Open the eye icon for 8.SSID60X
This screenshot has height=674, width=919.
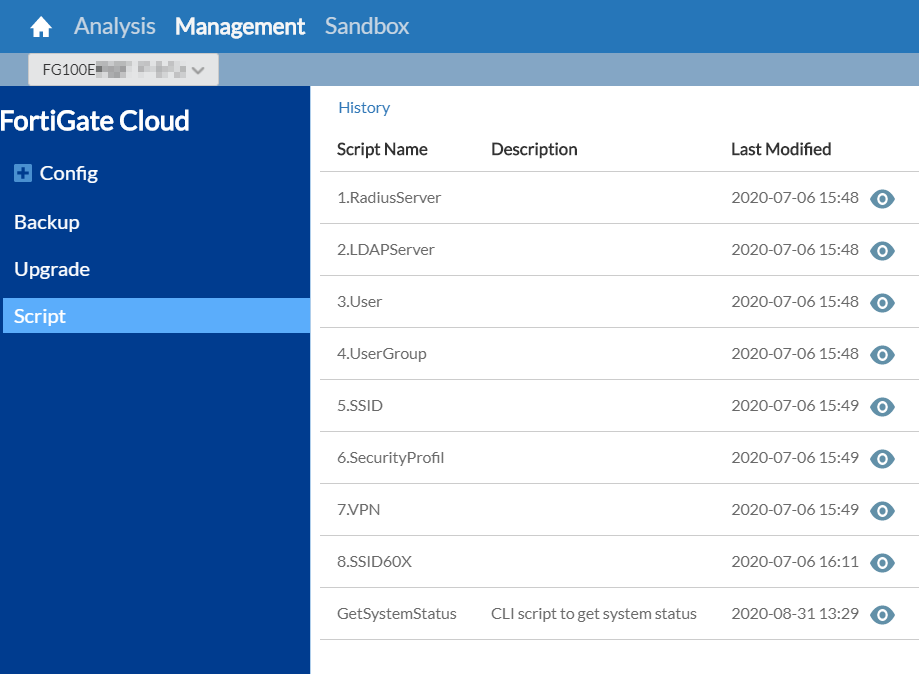click(882, 562)
